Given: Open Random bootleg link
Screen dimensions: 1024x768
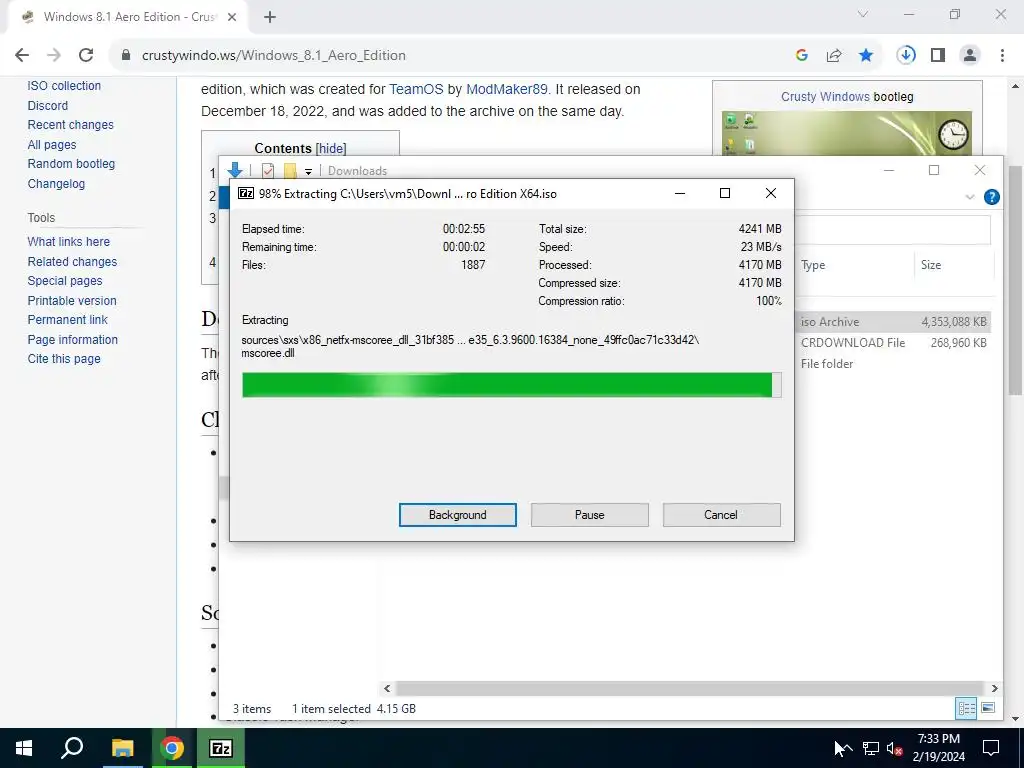Looking at the screenshot, I should (x=71, y=164).
